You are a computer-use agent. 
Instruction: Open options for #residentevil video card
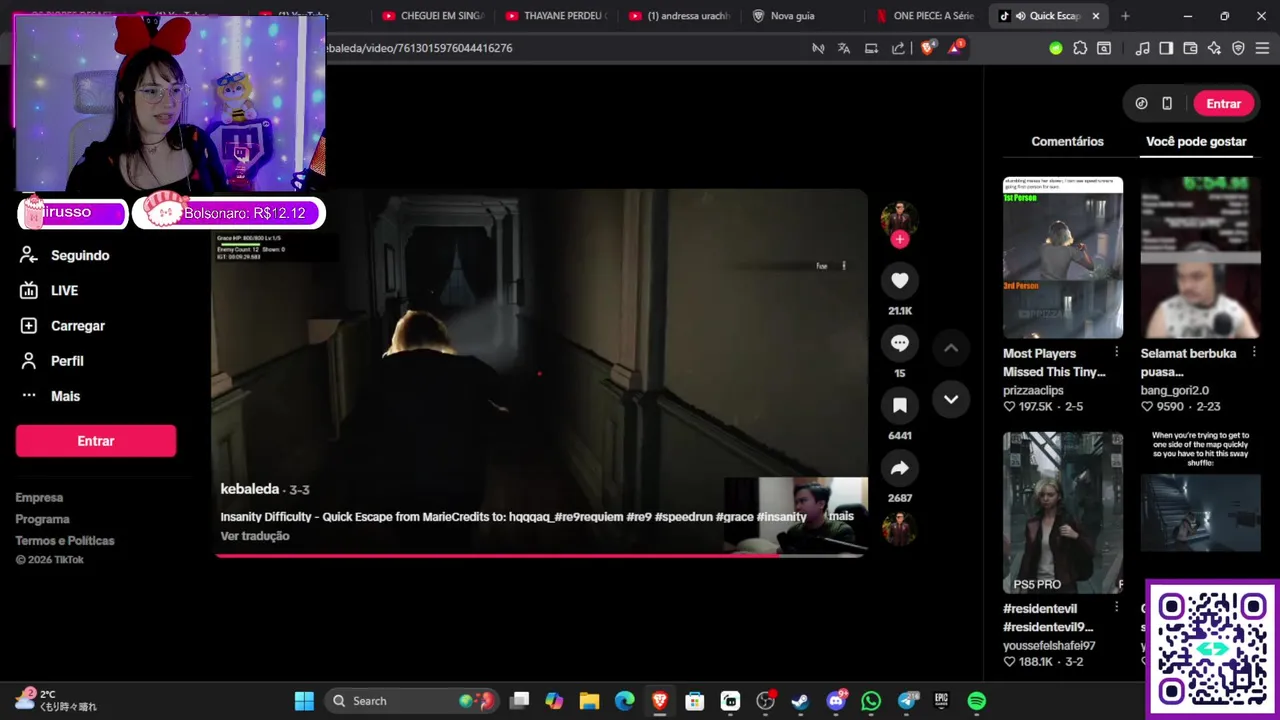[x=1116, y=607]
